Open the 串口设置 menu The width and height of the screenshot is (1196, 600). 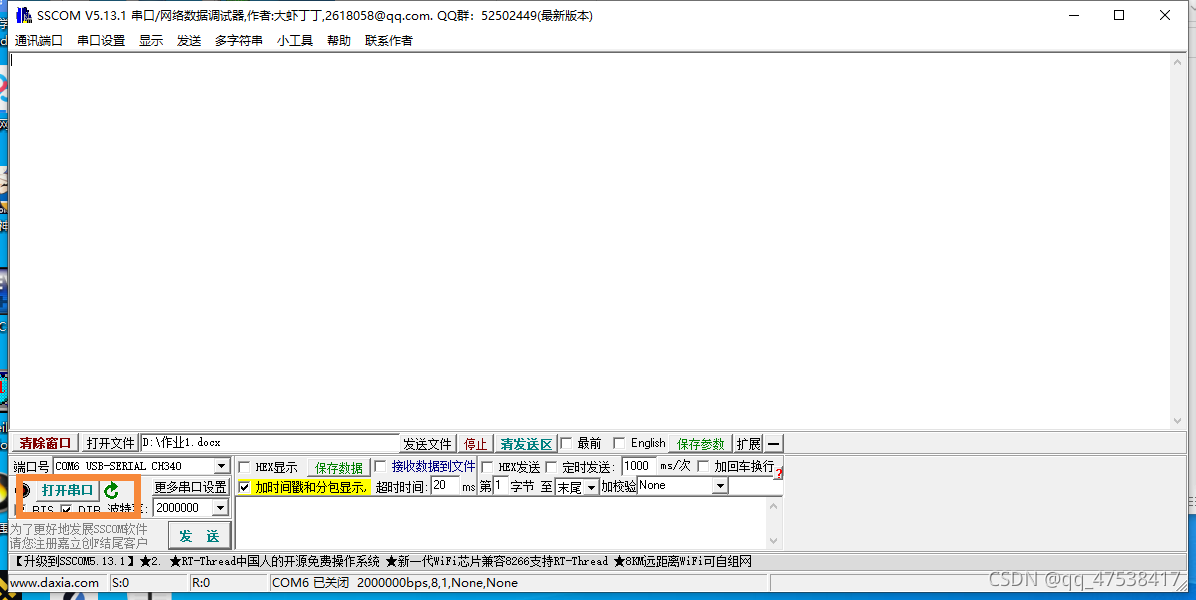tap(101, 40)
